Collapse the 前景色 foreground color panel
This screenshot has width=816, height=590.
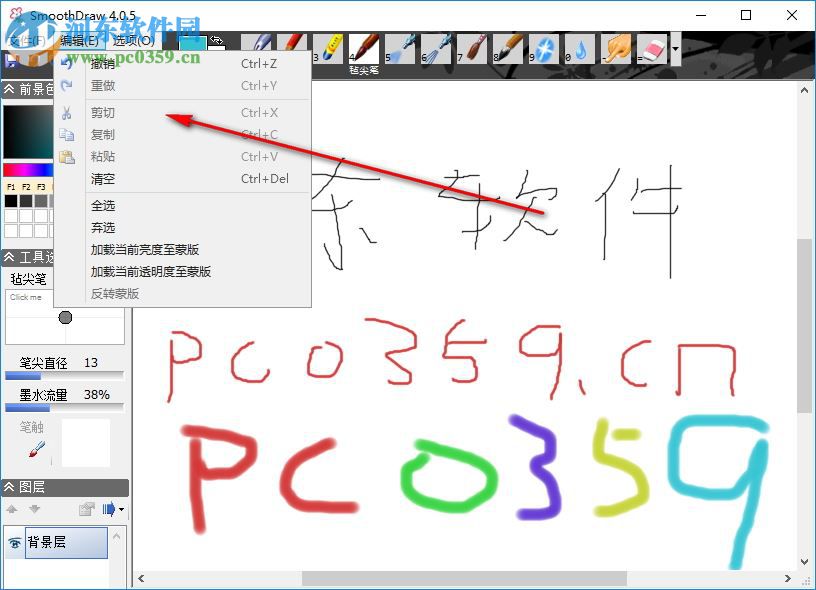coord(9,88)
